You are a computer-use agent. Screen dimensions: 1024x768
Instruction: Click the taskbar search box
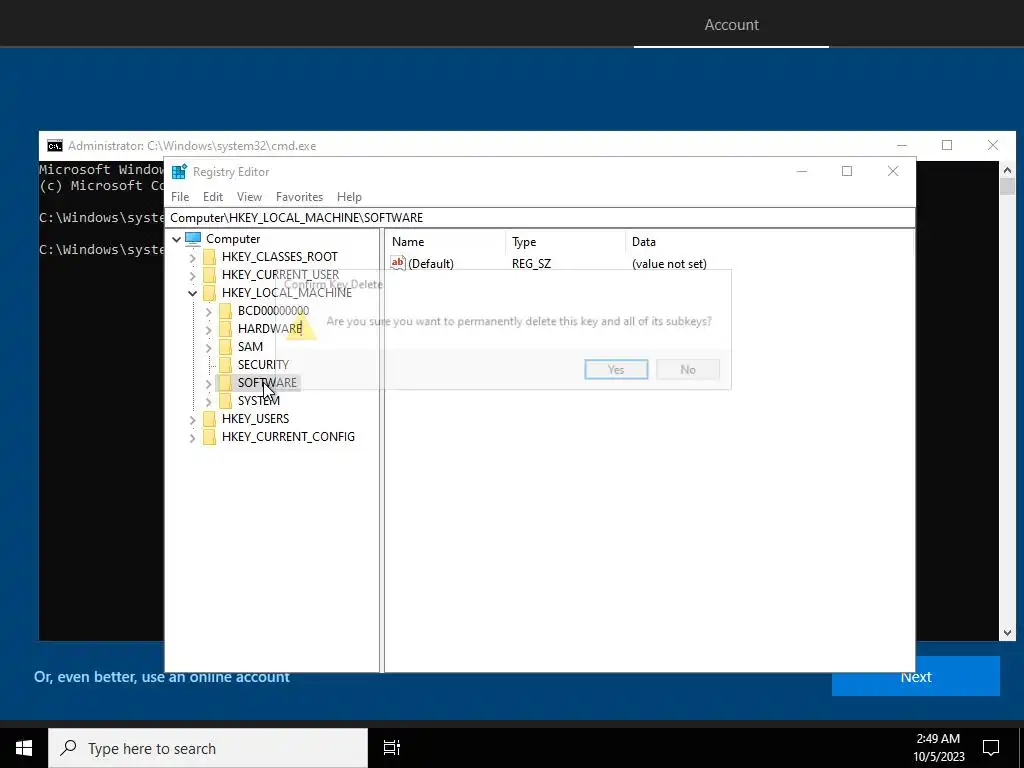tap(208, 748)
